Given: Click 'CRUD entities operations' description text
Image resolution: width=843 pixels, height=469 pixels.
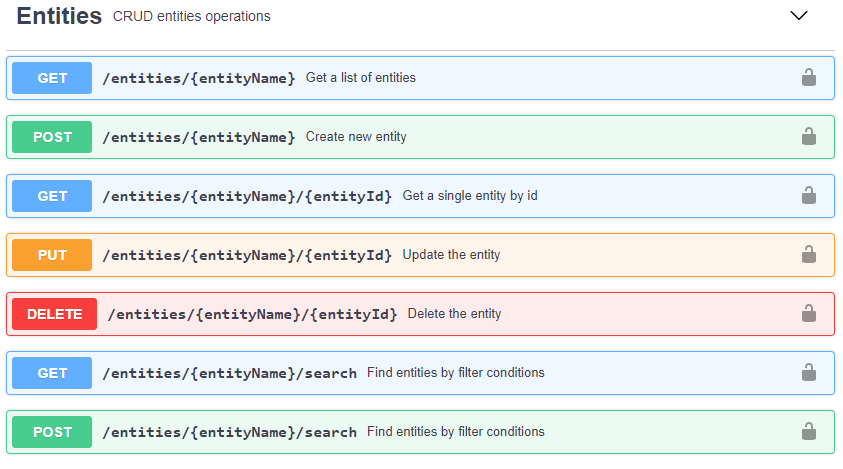Looking at the screenshot, I should 192,17.
